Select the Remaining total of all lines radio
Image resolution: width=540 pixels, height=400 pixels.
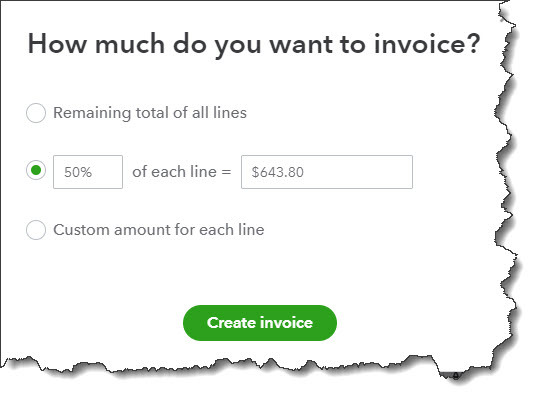[36, 113]
